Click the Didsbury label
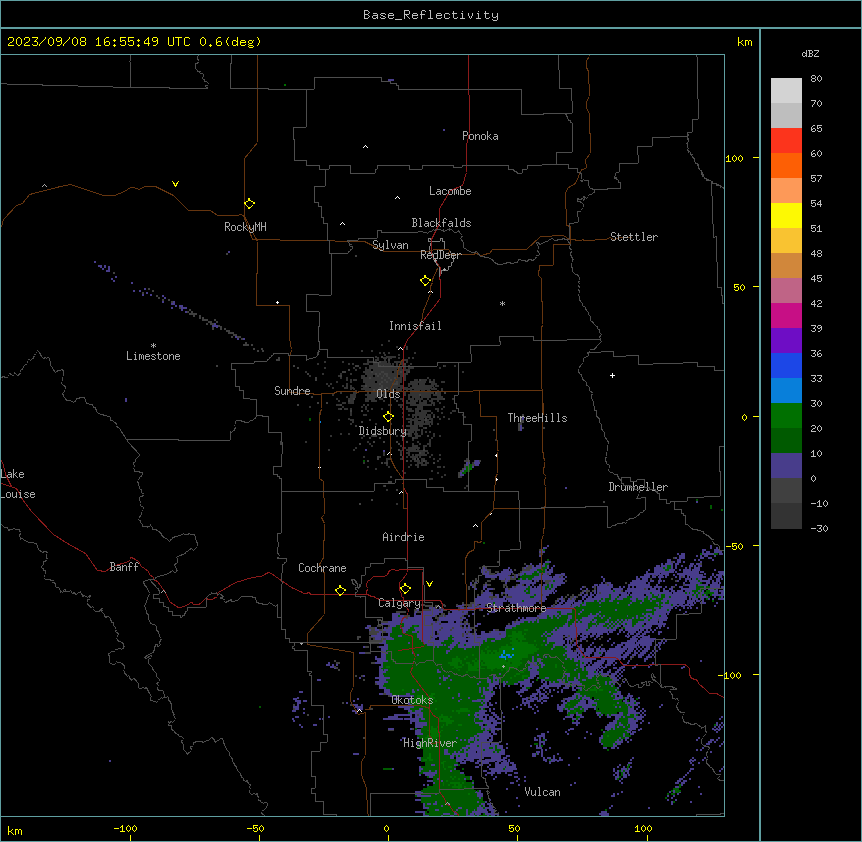The height and width of the screenshot is (842, 862). (383, 431)
